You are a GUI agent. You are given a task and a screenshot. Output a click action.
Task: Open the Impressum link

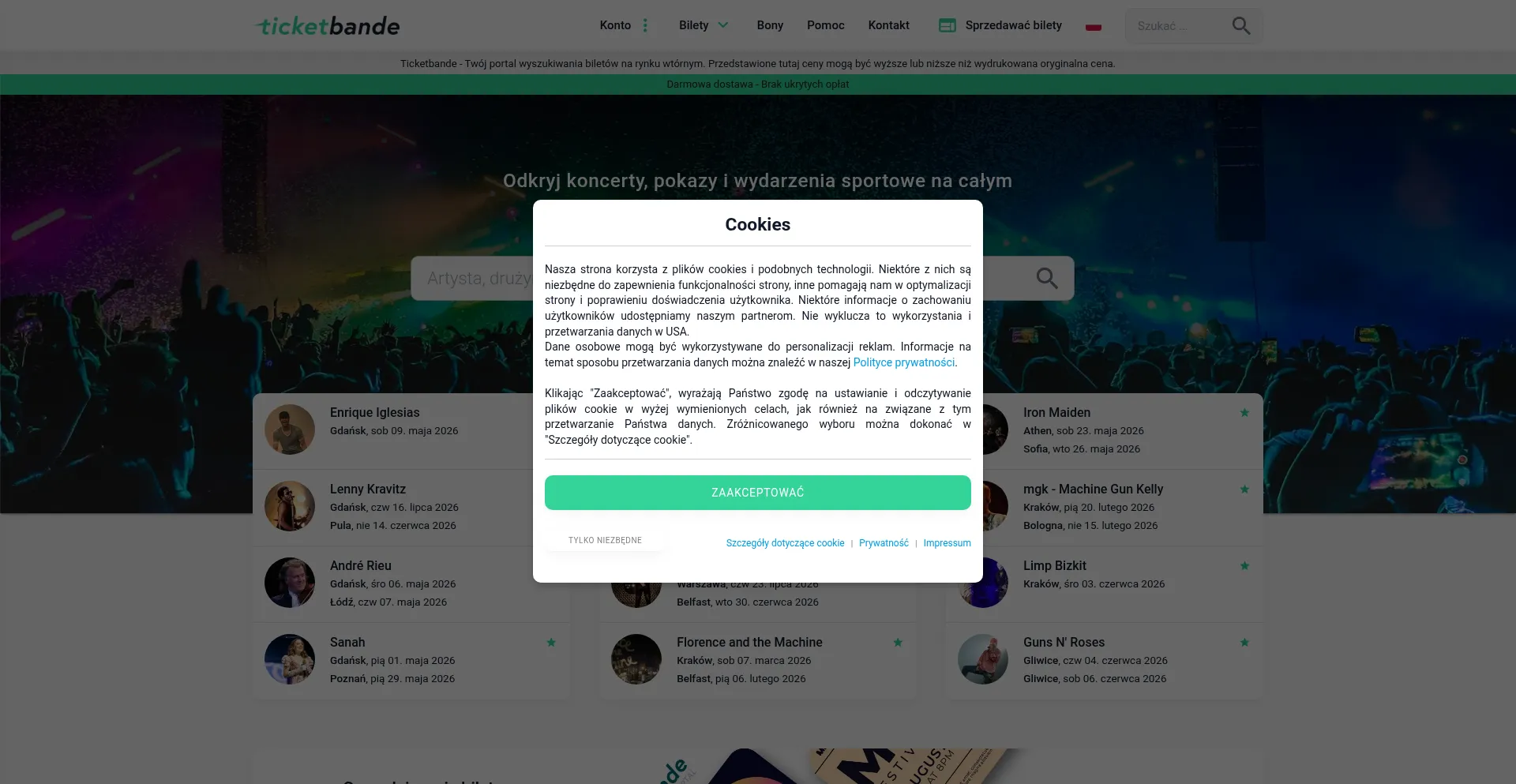coord(947,543)
